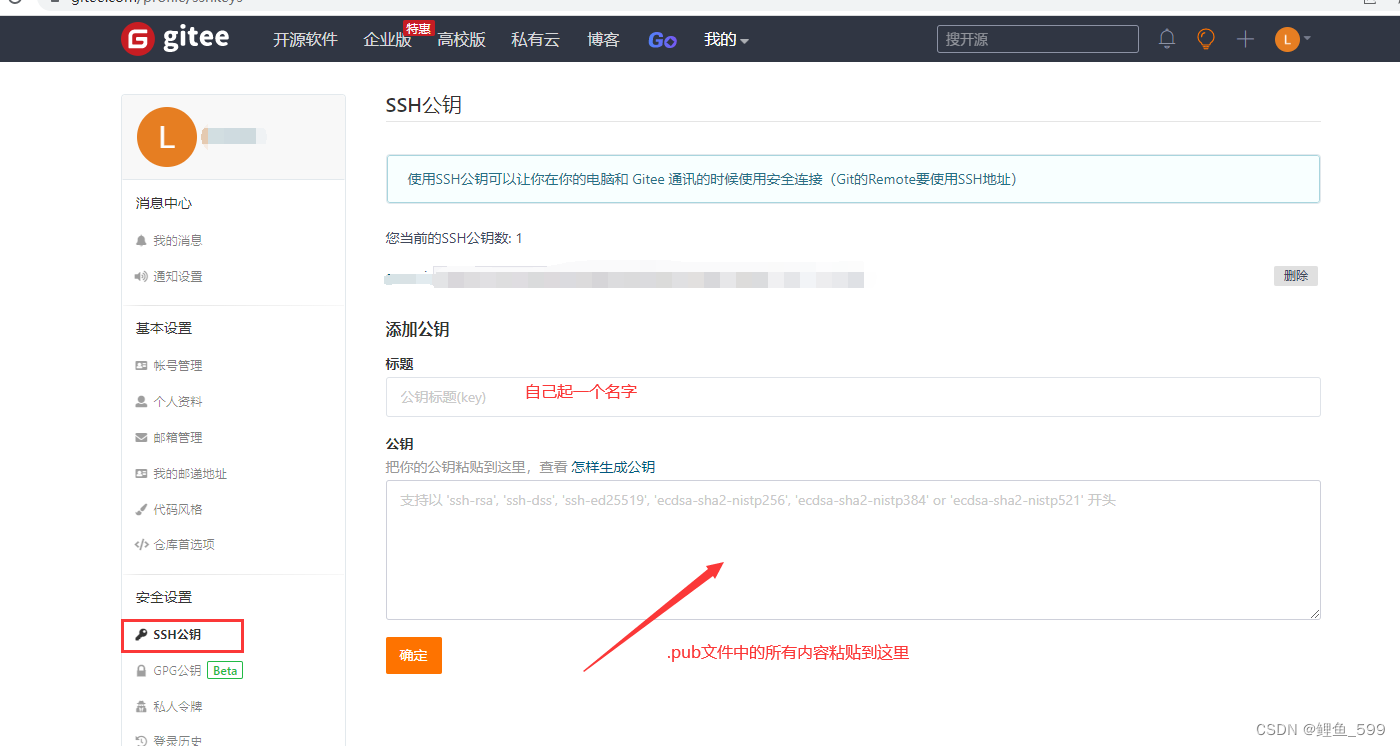Click the card icon beside 帐号管理
1400x746 pixels.
(x=141, y=366)
